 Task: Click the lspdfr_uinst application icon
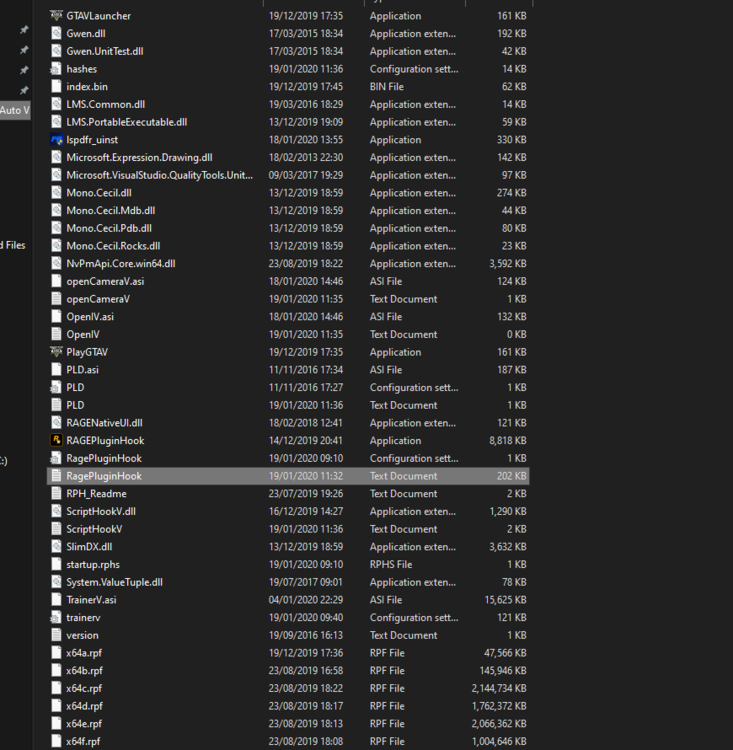56,140
